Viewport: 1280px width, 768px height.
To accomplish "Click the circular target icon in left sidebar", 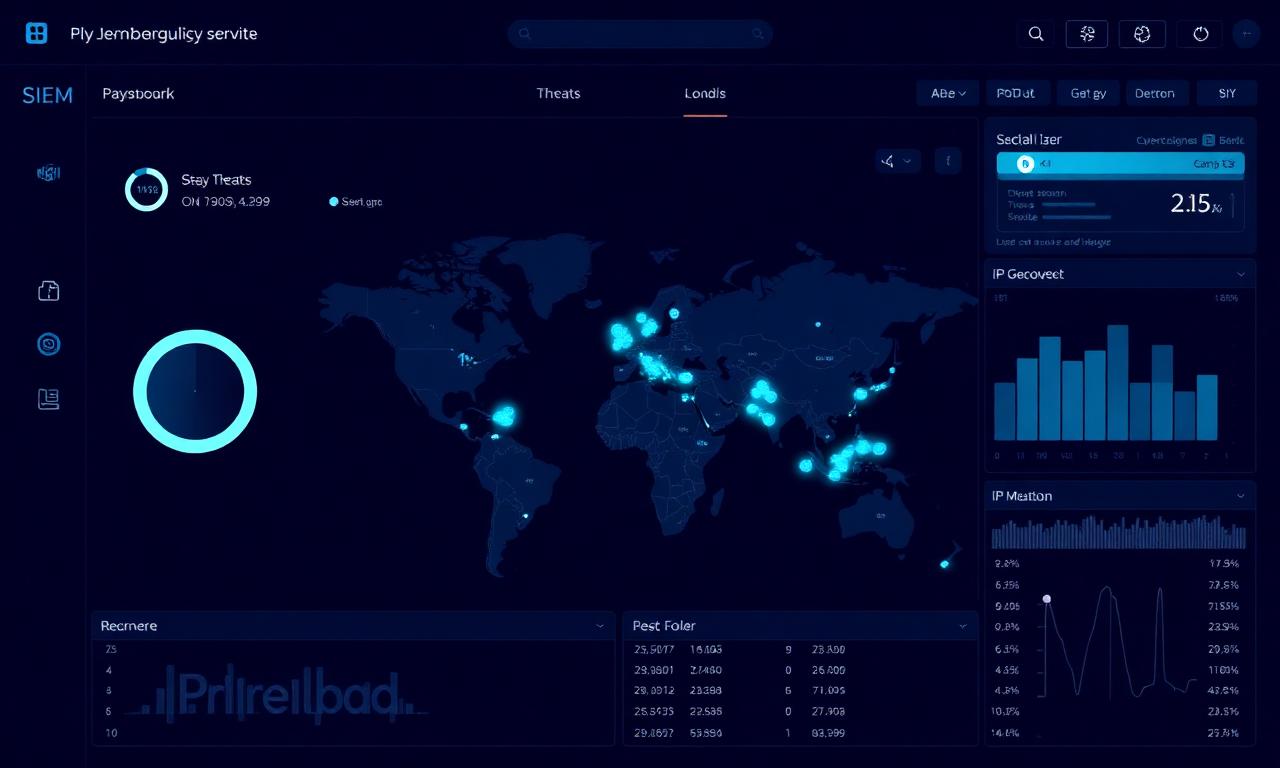I will [48, 345].
